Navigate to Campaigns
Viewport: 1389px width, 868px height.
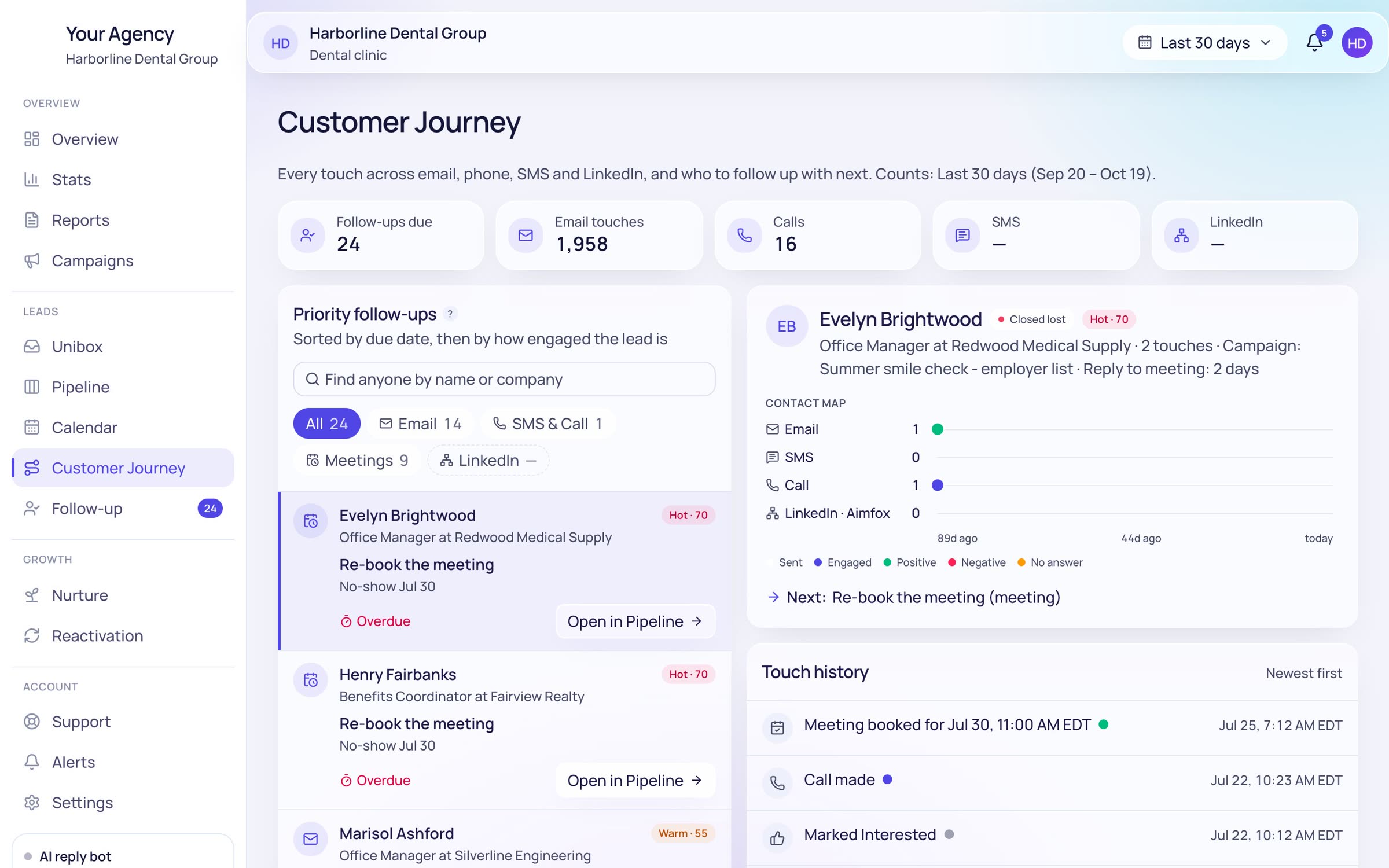point(123,261)
